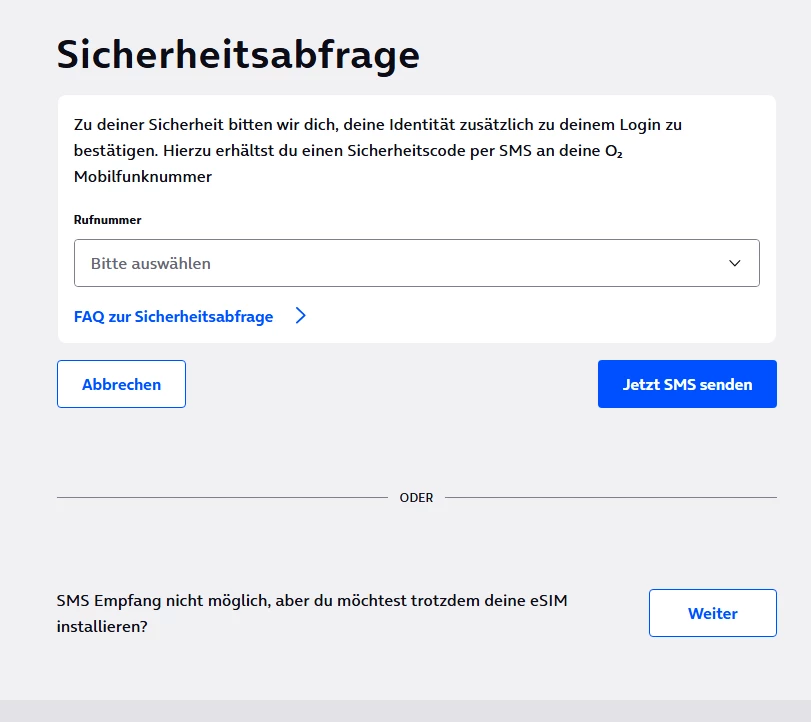Click the O₂ text in the description
Screen dimensions: 811x722
[615, 151]
